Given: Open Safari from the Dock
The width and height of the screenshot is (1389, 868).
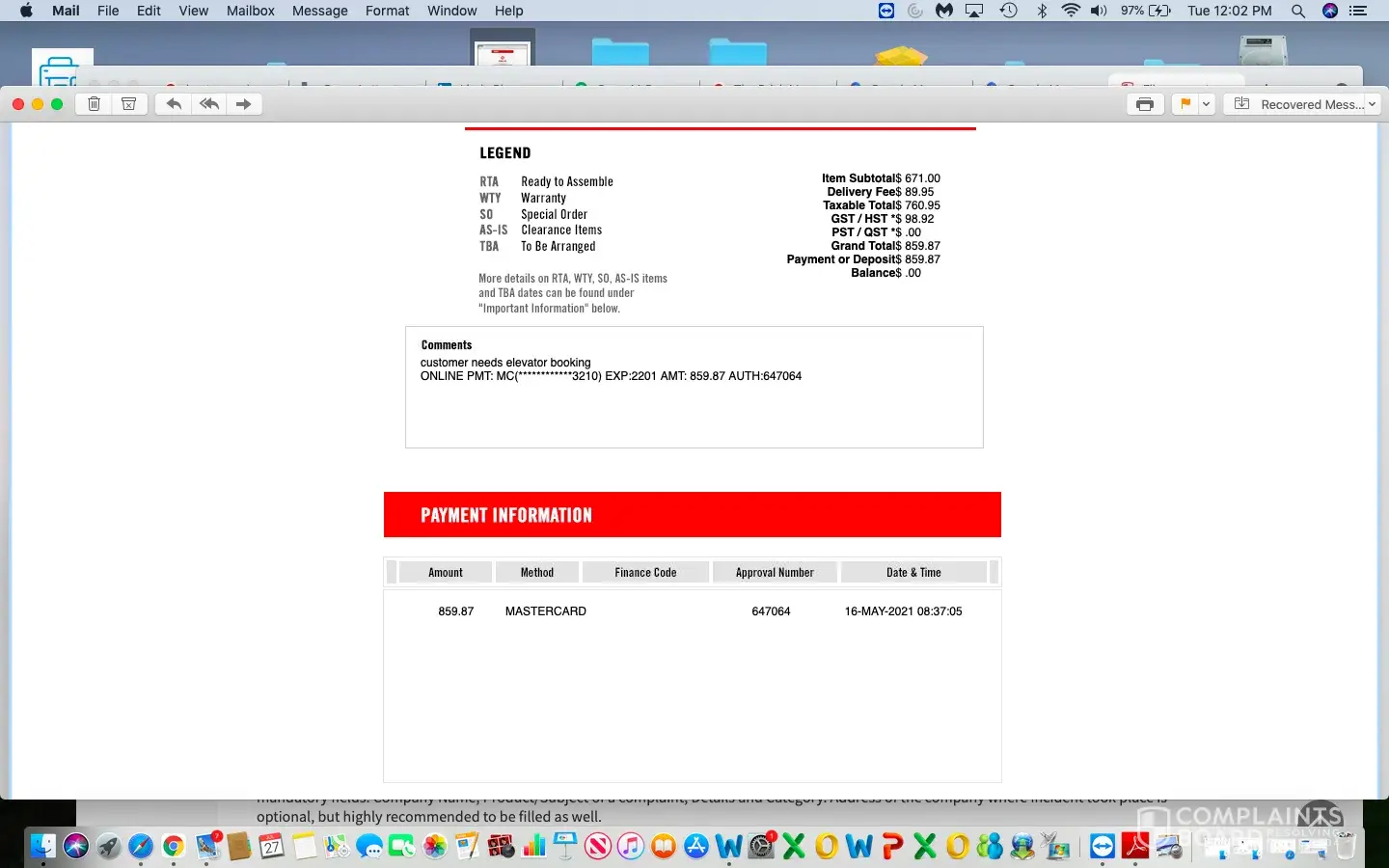Looking at the screenshot, I should pyautogui.click(x=141, y=847).
